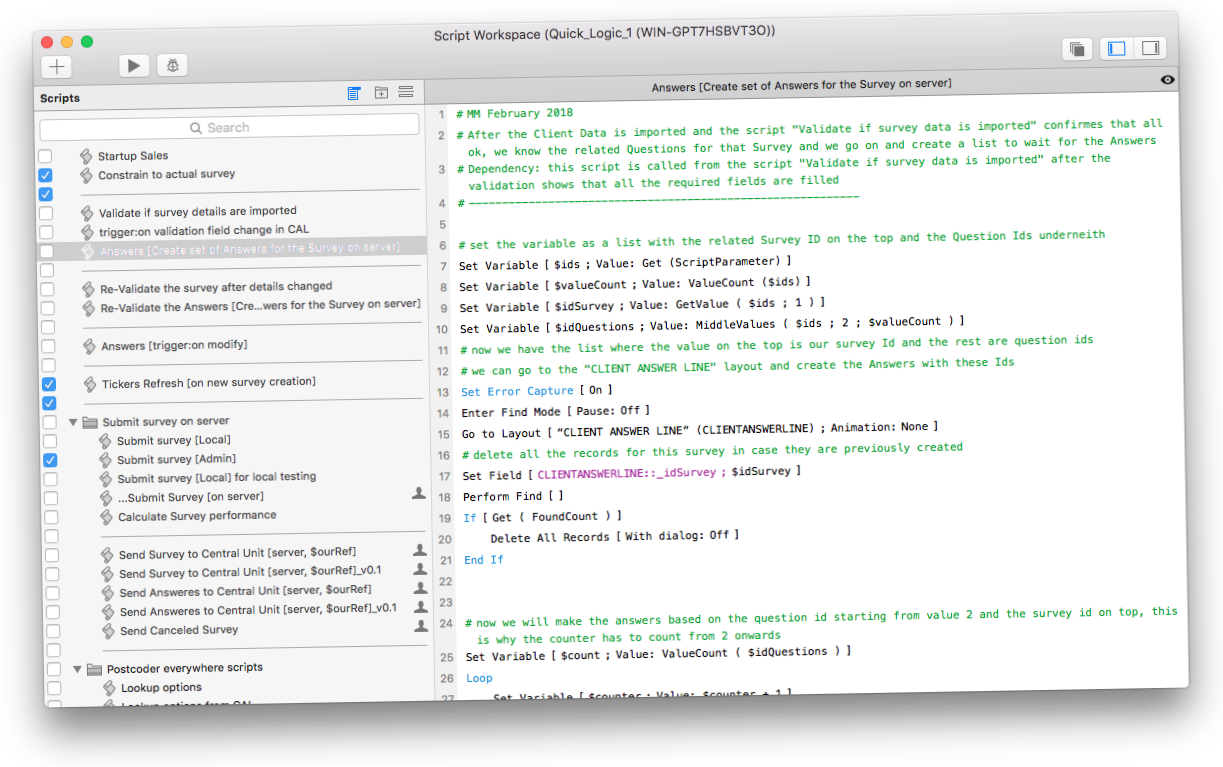Create a new script with the plus button

(57, 67)
